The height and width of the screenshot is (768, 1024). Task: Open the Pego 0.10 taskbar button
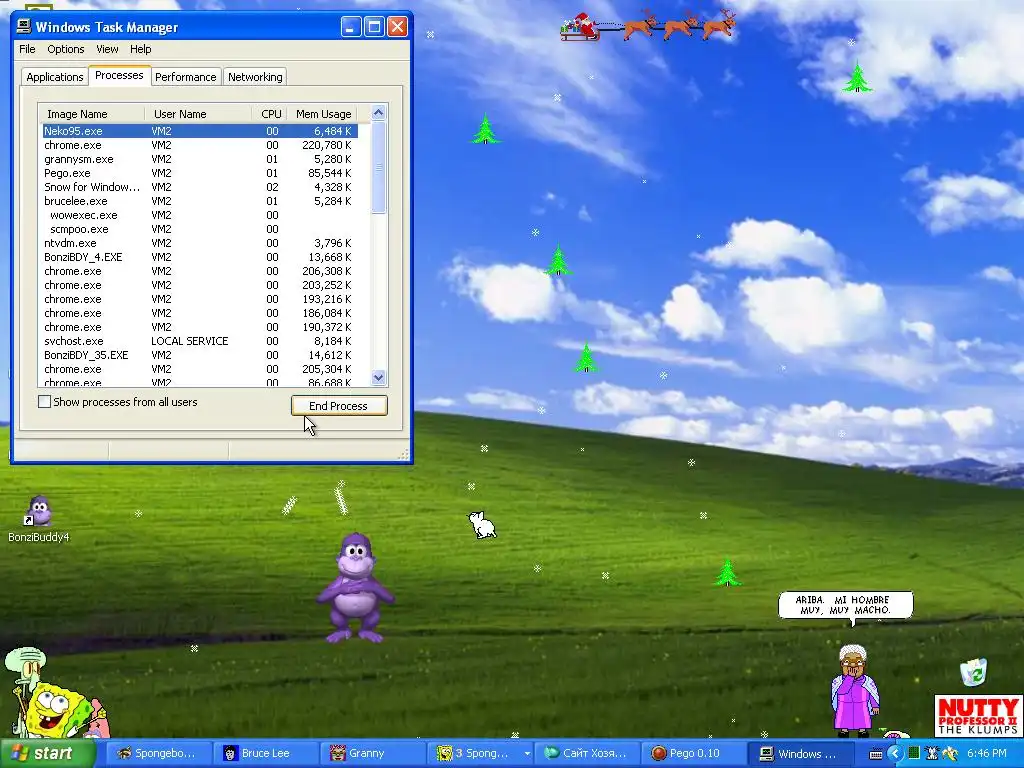(x=694, y=754)
